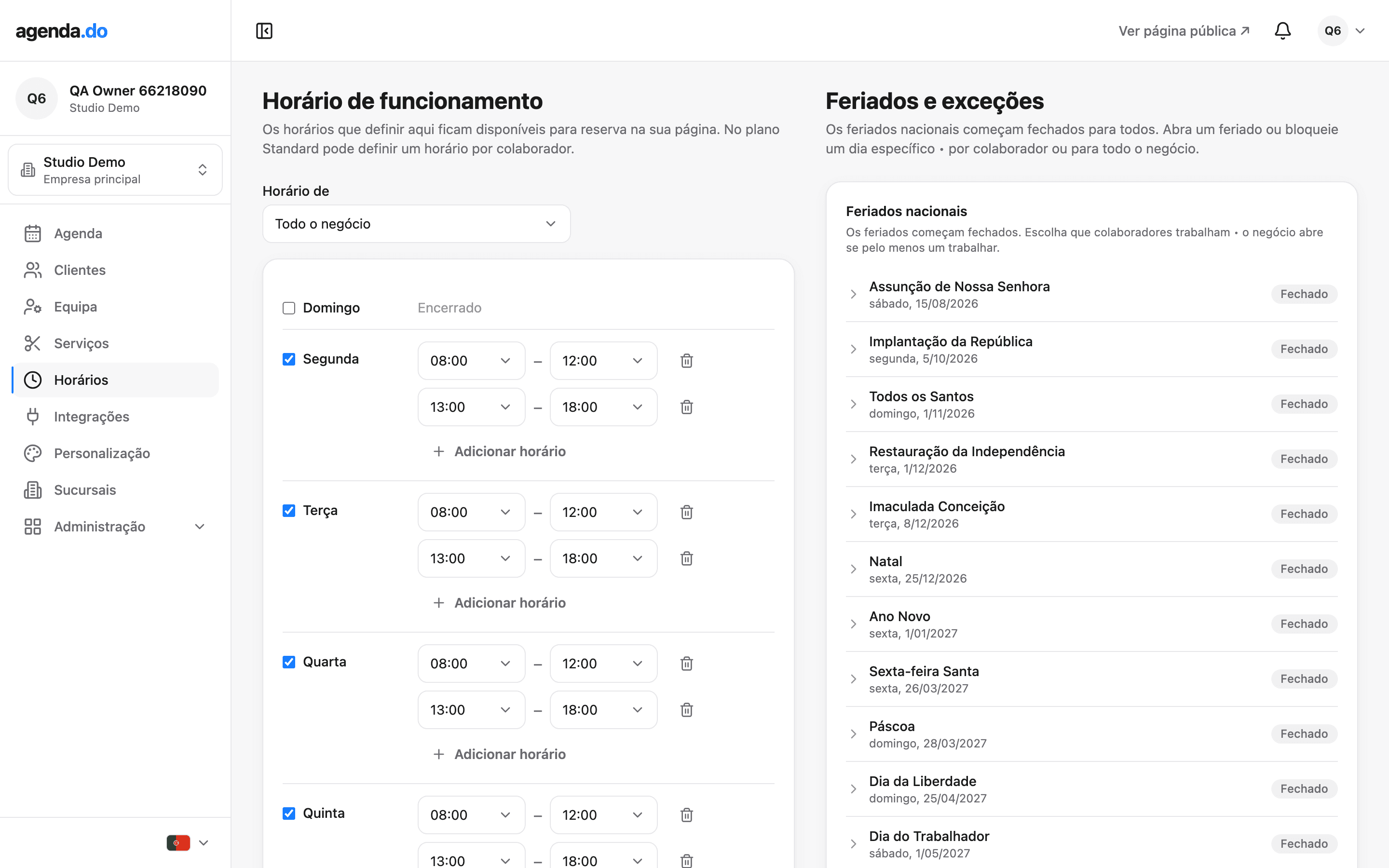Uncheck the Segunda checkbox
Viewport: 1389px width, 868px height.
(x=289, y=359)
